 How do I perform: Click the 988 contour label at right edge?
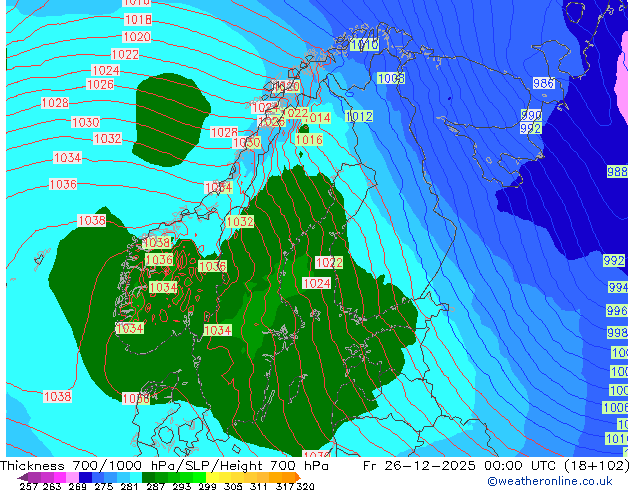(x=617, y=171)
